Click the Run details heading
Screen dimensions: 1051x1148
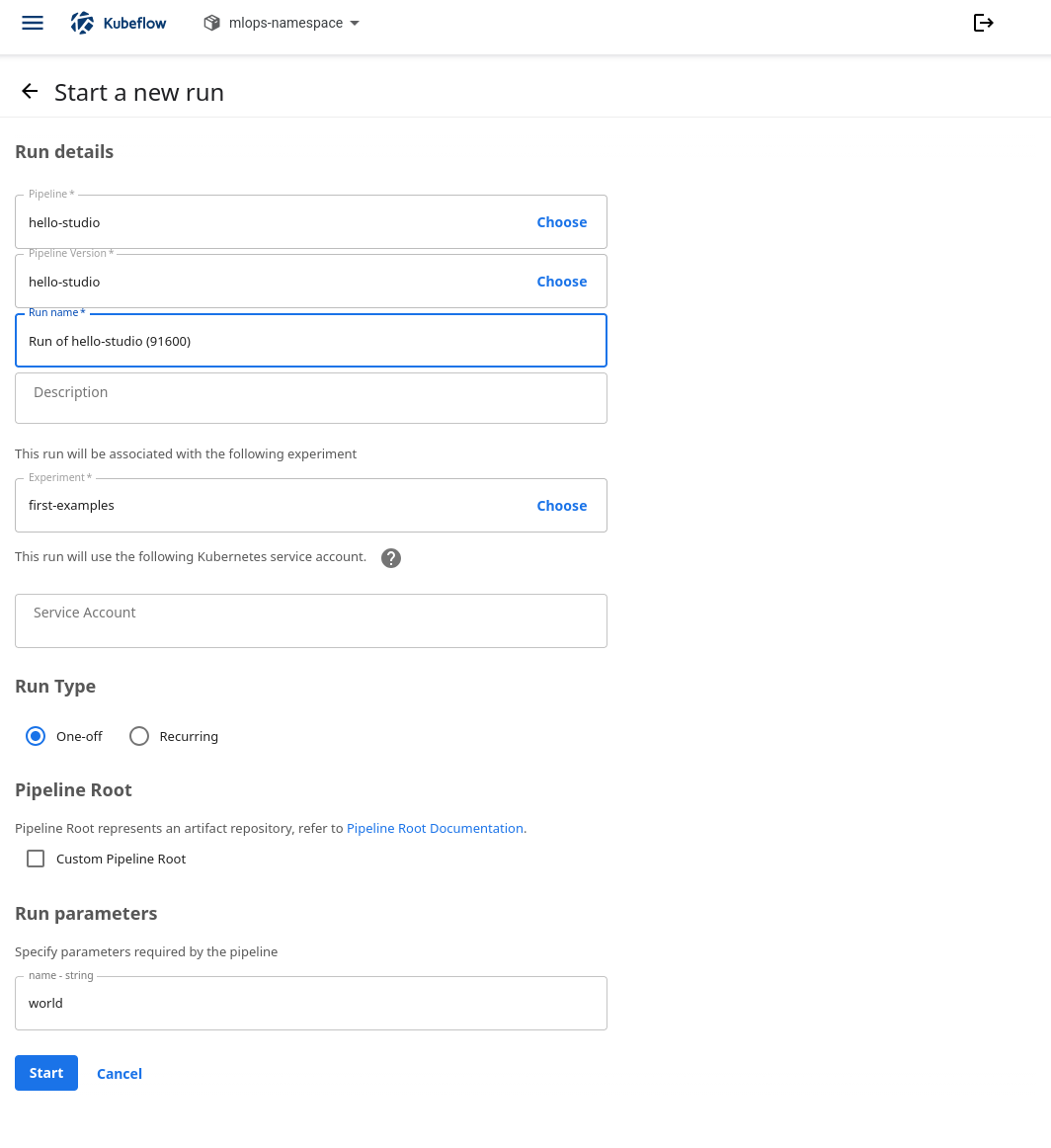point(64,151)
